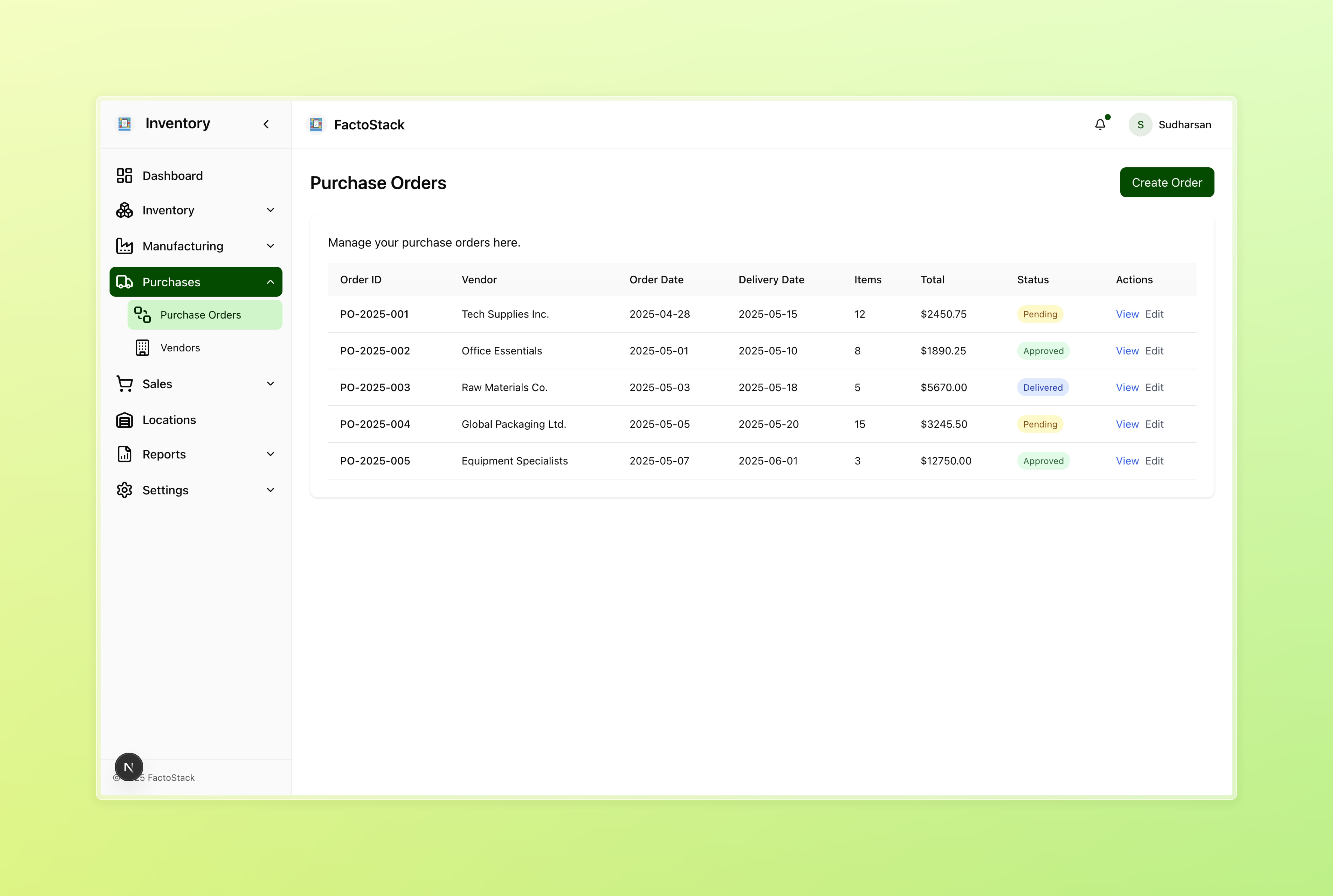Click the FactoStack logo in the header
Screen dimensions: 1333x896
[316, 124]
